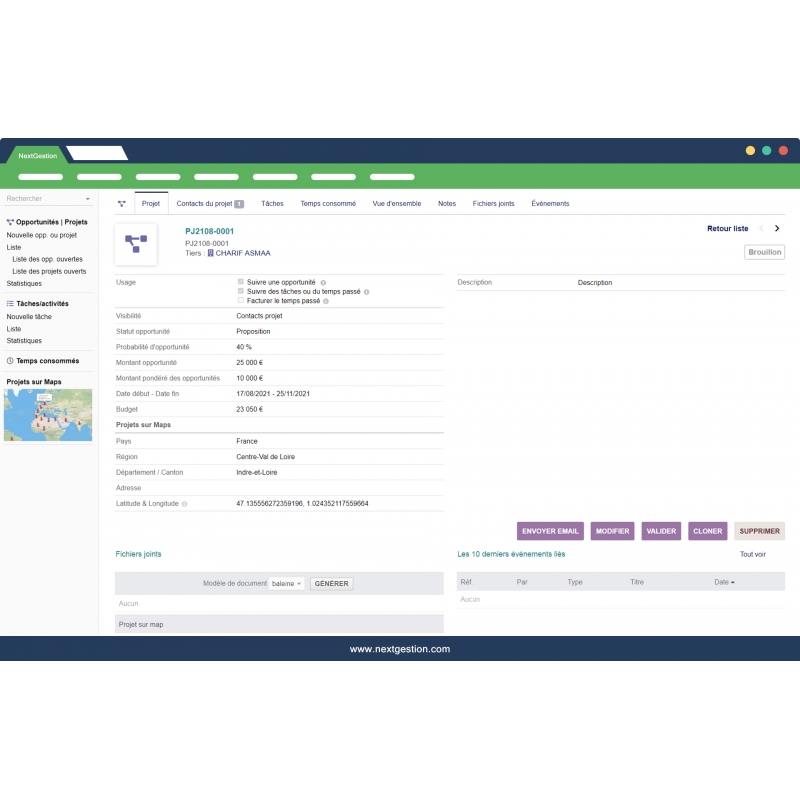Click the Opportunités | Projets sidebar icon

11,222
